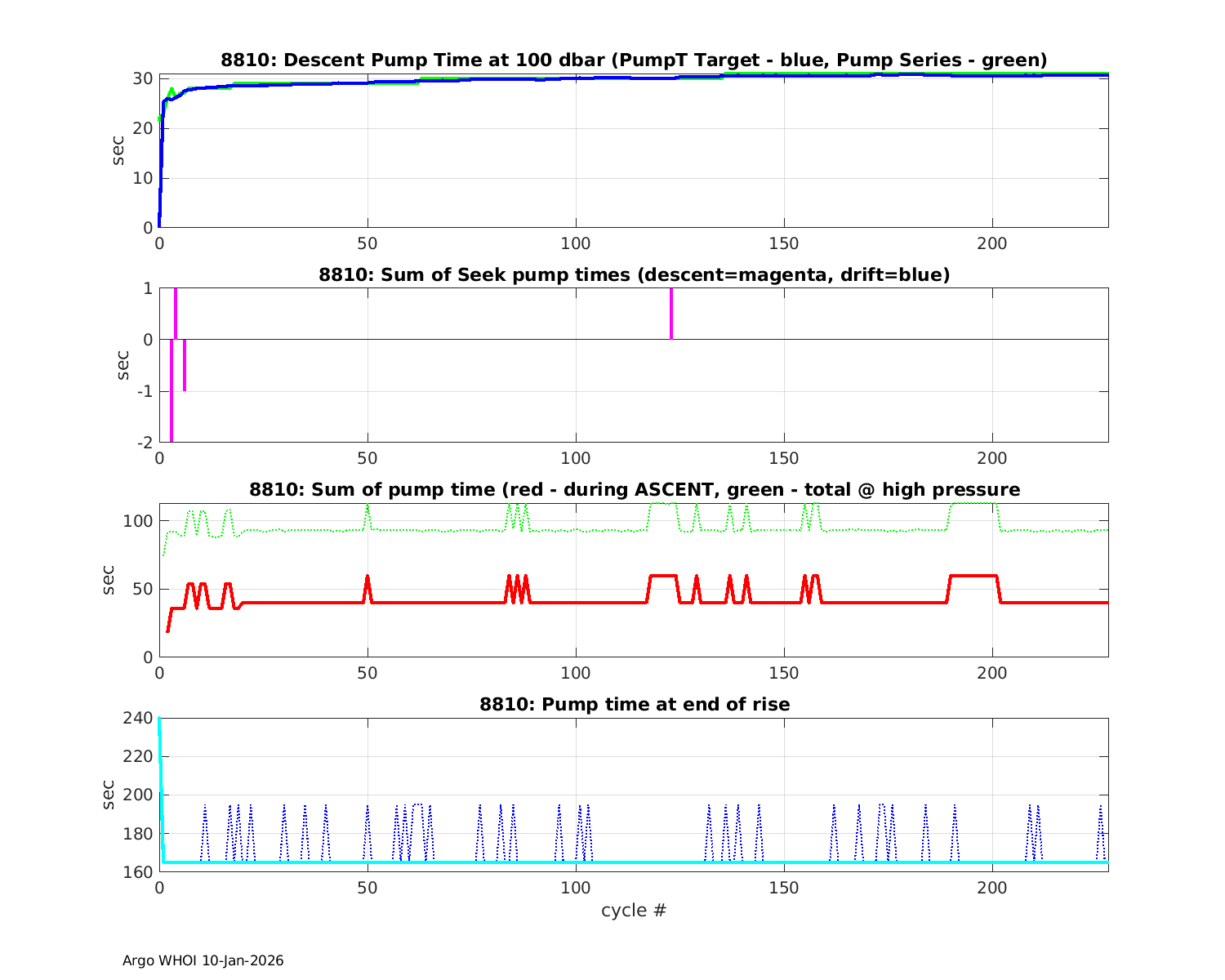Click the red plateau between cycles 190 and 200
The height and width of the screenshot is (980, 1225).
click(x=973, y=576)
